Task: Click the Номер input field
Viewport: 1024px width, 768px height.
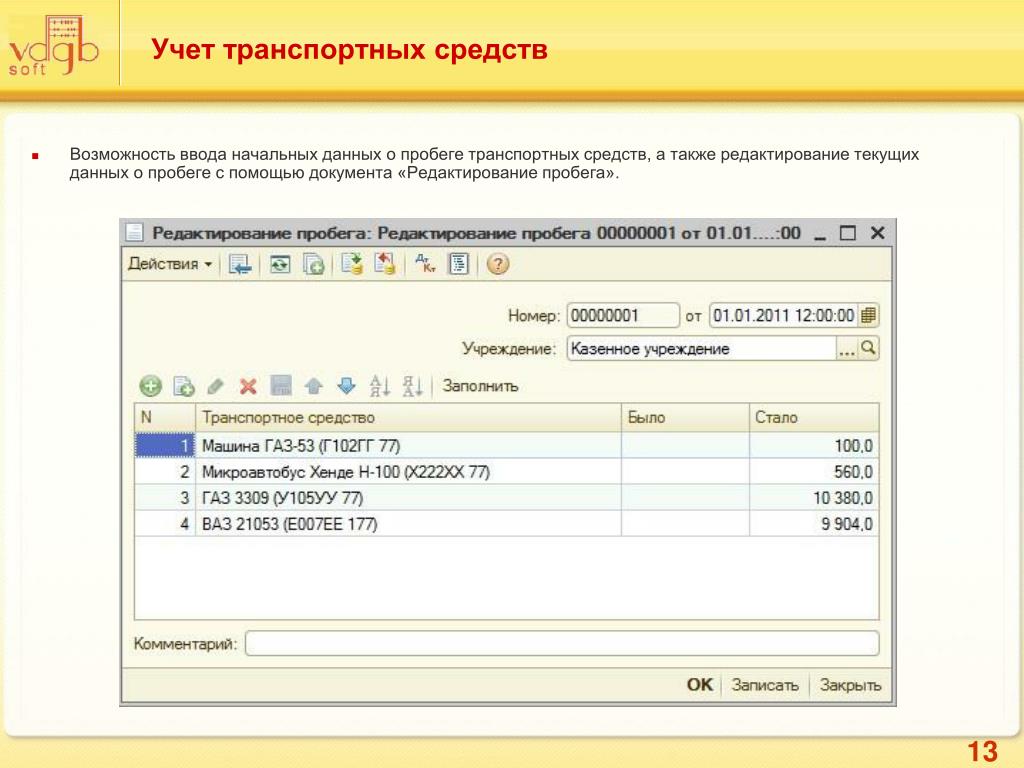Action: coord(622,315)
